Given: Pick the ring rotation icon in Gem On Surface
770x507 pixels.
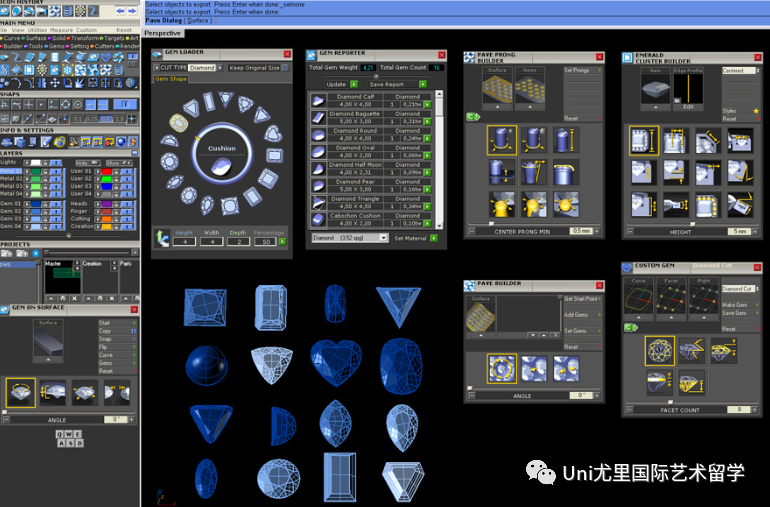Looking at the screenshot, I should 21,393.
